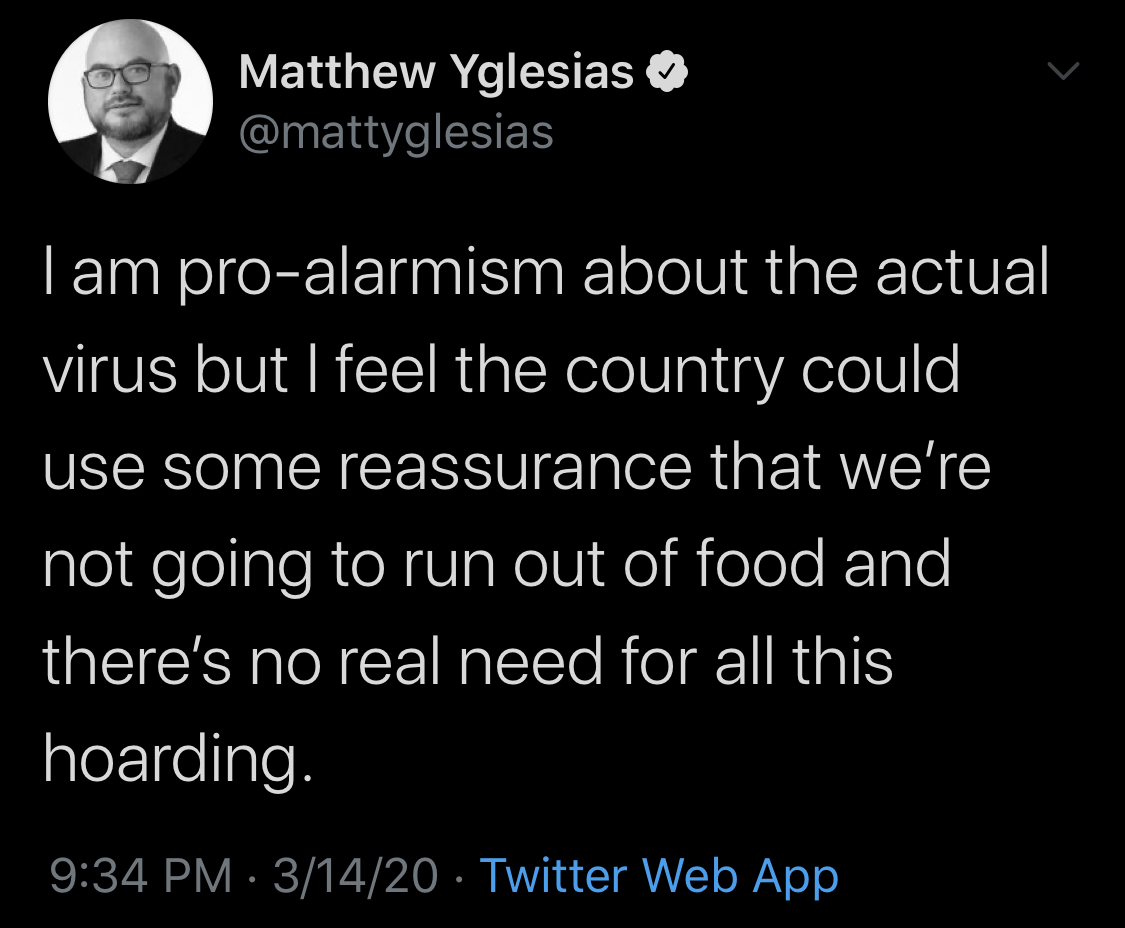Click the word "reassurance" in the tweet
This screenshot has height=928, width=1125.
514,468
